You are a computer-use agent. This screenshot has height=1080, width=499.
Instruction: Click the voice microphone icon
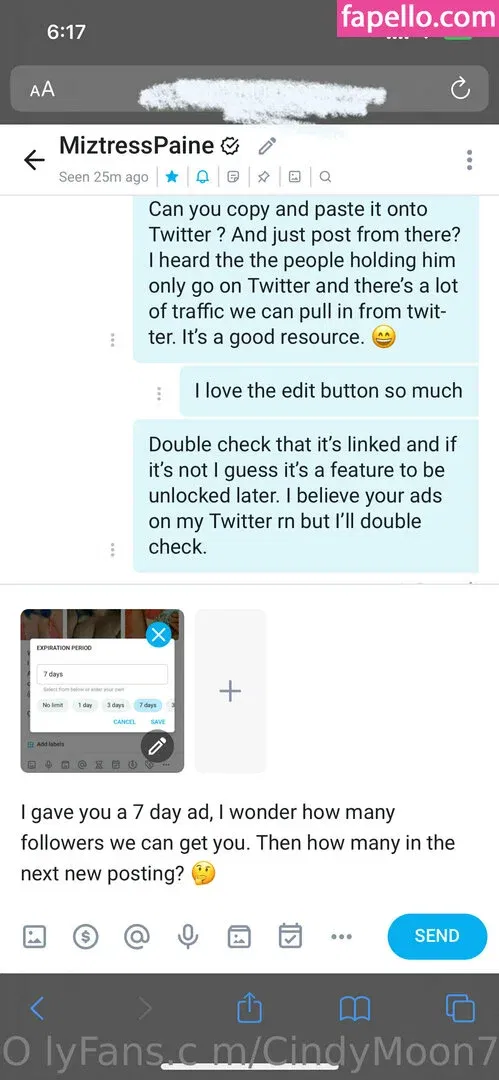[187, 936]
